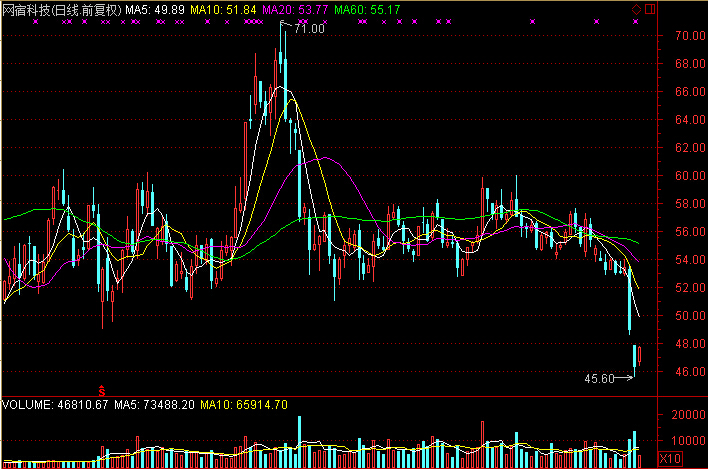
Task: Click the arrow beside the 45.60 low label
Action: click(625, 378)
